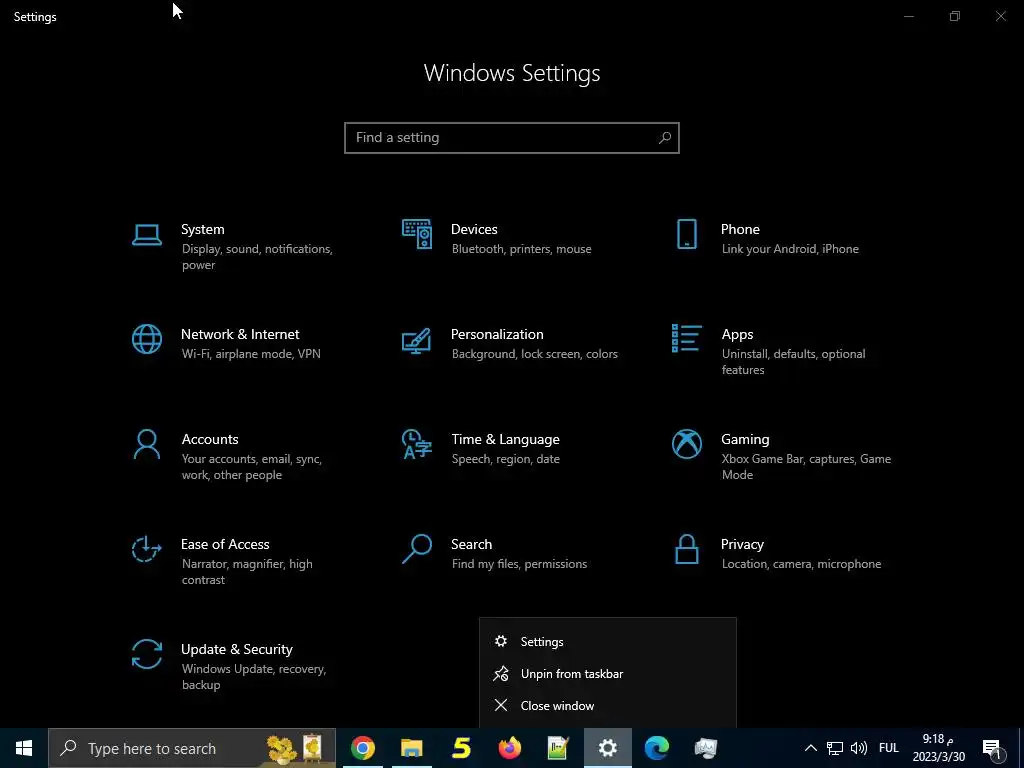The image size is (1024, 768).
Task: Click "Narrator, magnifier, high contrast" text
Action: (x=247, y=572)
